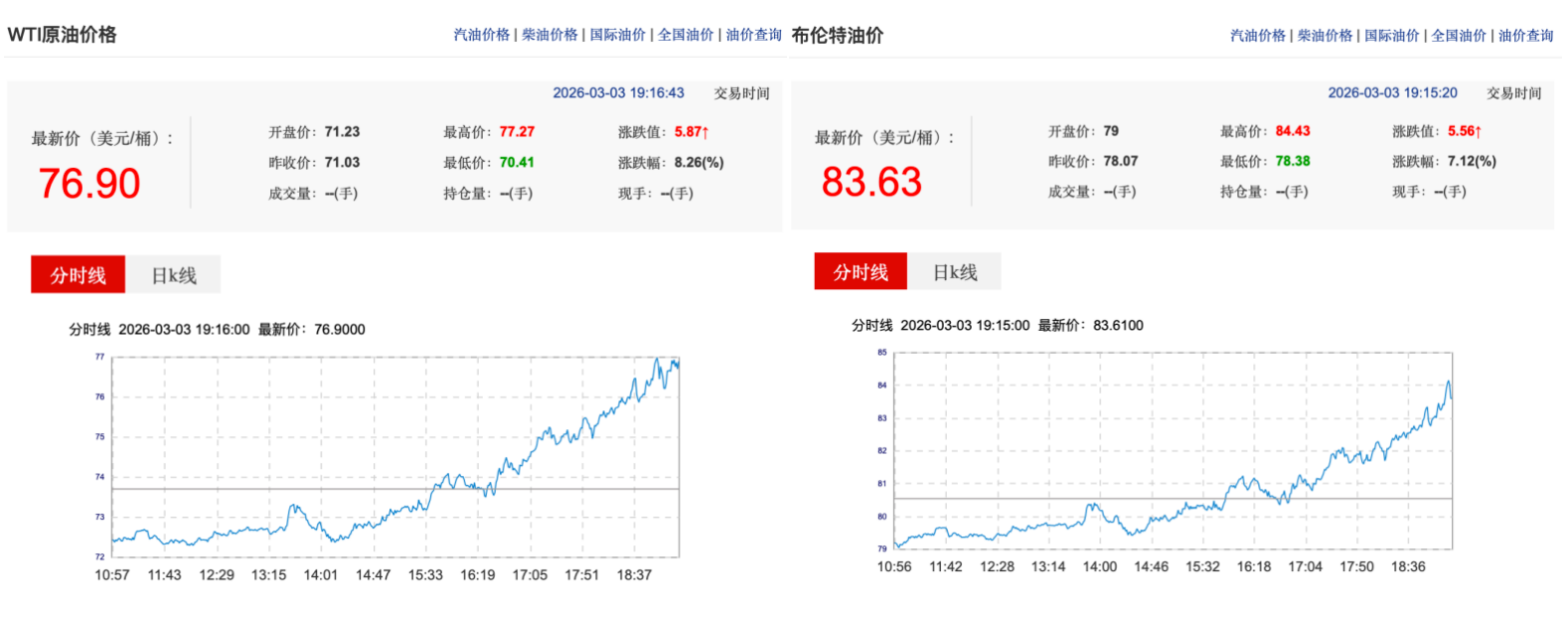
Task: Click WTI latest price 76.90
Action: coord(89,184)
